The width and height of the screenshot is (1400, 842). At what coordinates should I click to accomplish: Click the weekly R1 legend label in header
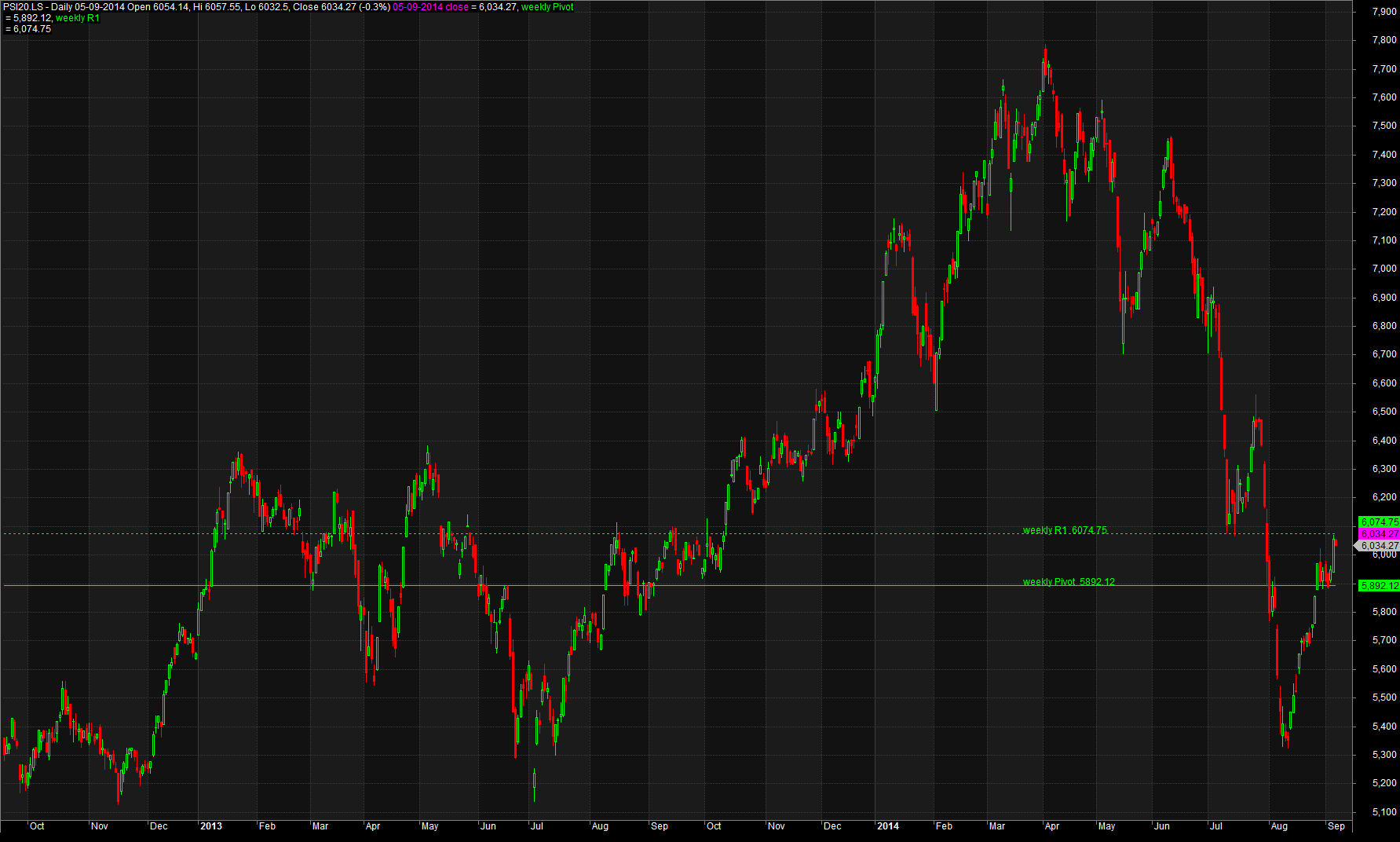click(78, 18)
